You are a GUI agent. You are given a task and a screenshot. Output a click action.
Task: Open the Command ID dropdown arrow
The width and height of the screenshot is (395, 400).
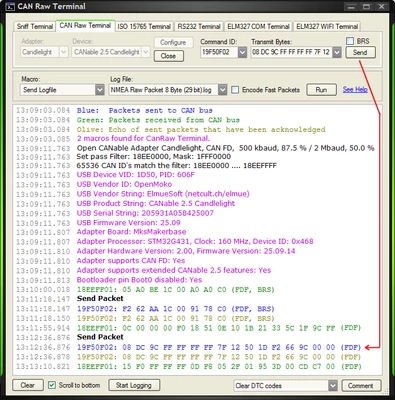pos(242,52)
